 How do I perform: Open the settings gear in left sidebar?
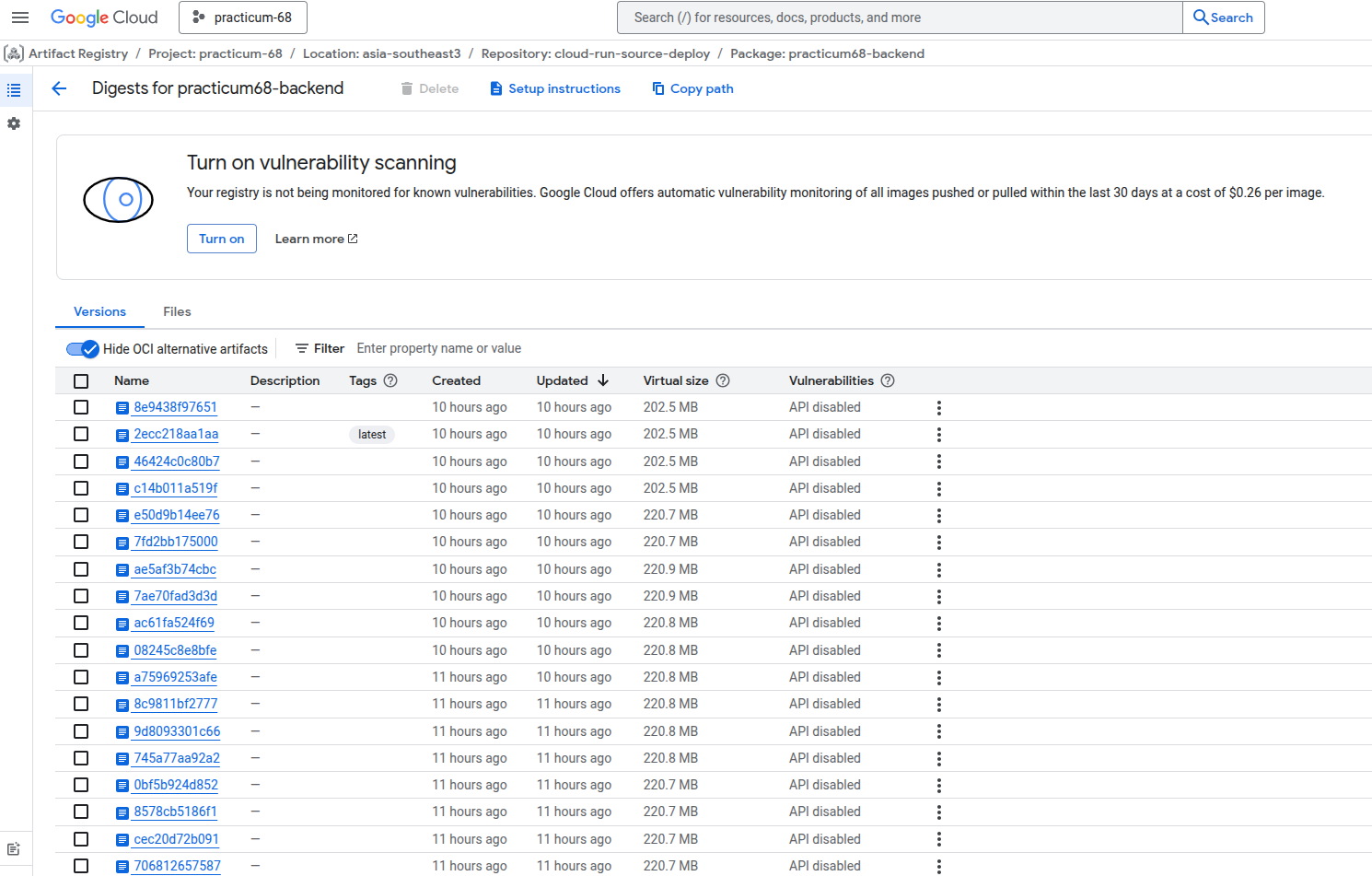click(14, 123)
